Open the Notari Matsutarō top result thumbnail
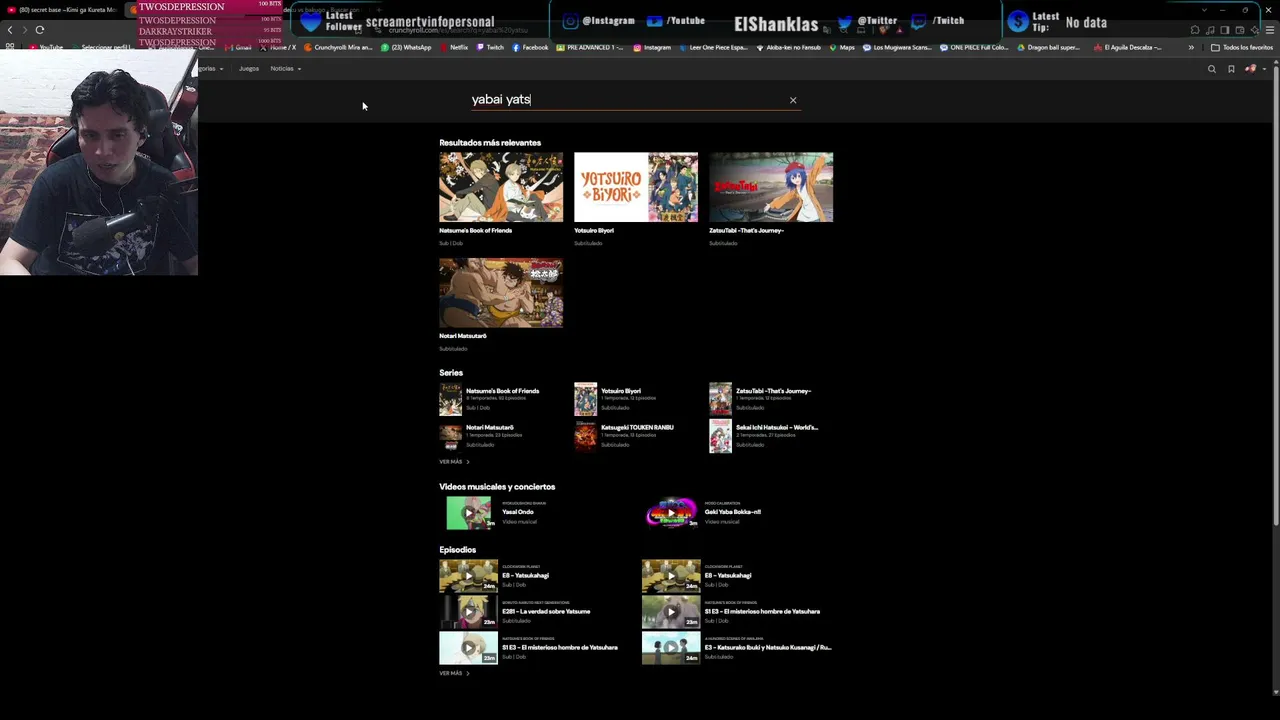This screenshot has width=1280, height=720. point(501,293)
